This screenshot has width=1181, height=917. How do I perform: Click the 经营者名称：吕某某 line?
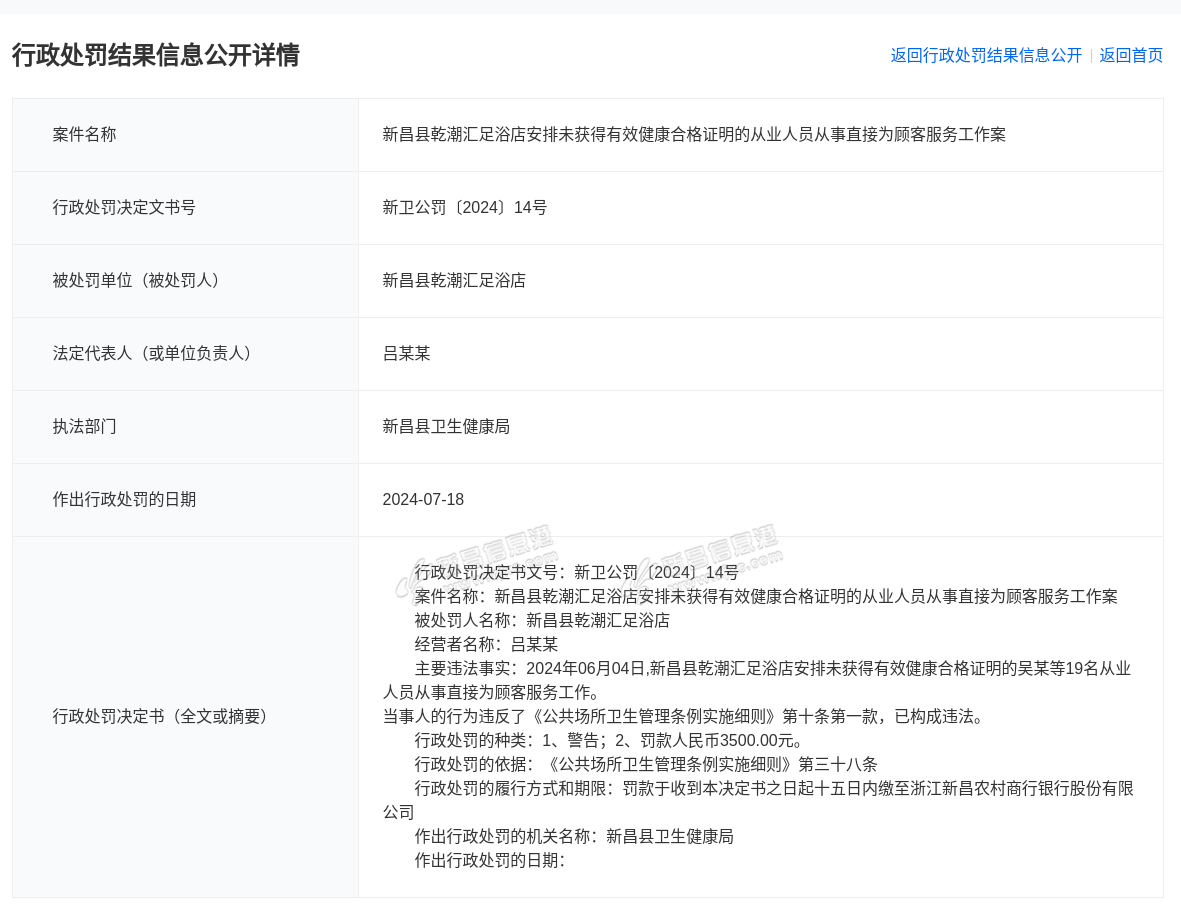(x=486, y=644)
